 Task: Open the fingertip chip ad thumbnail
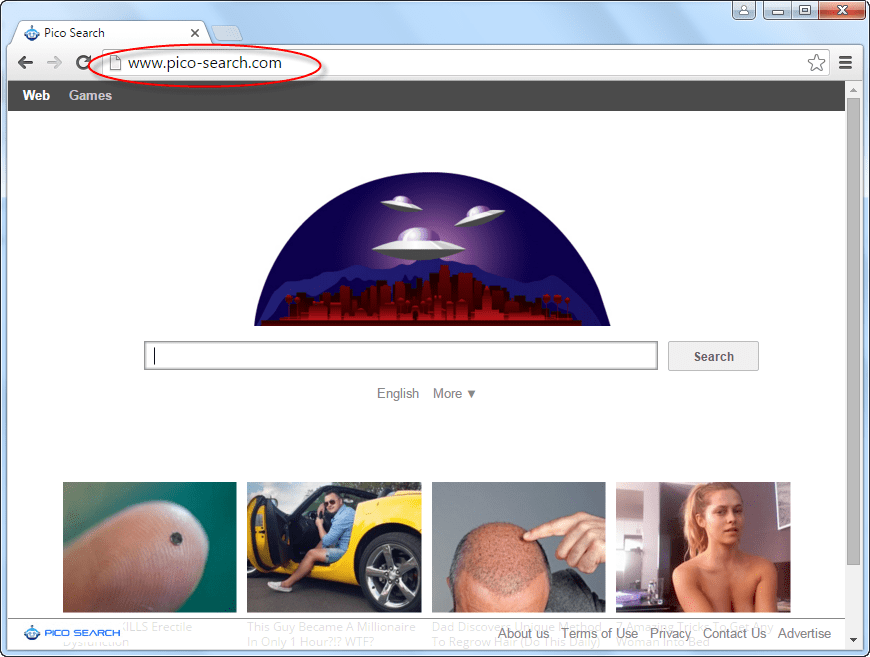150,547
